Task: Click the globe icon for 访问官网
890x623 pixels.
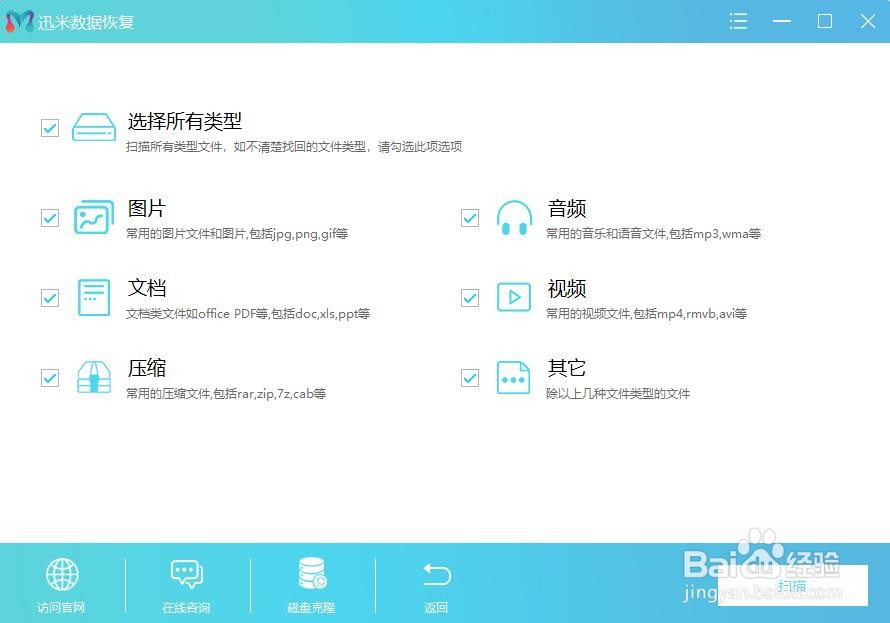Action: [61, 574]
